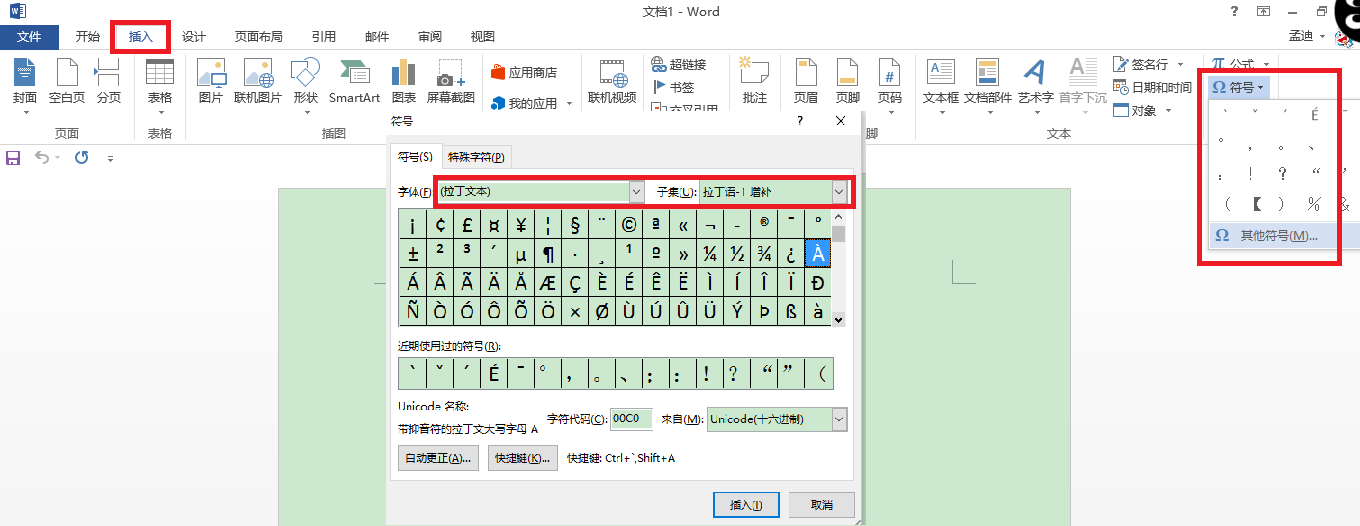Image resolution: width=1360 pixels, height=526 pixels.
Task: Click the 字符代码 character code field
Action: point(631,419)
